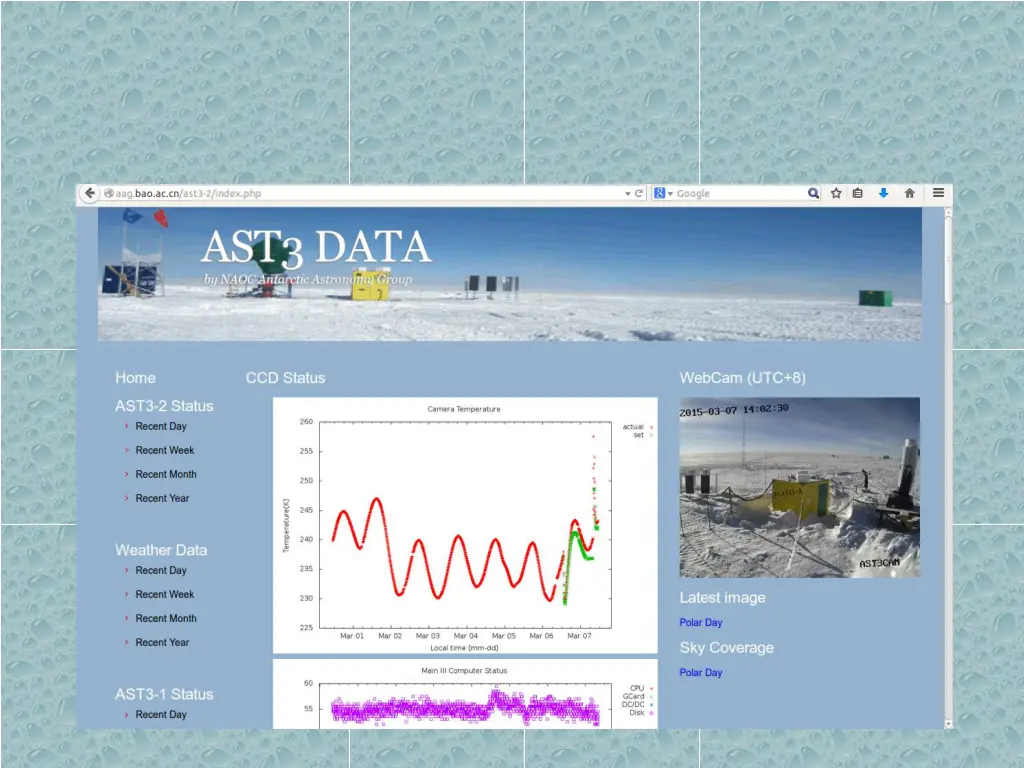Bookmark this page with the star icon
This screenshot has width=1024, height=768.
click(836, 193)
